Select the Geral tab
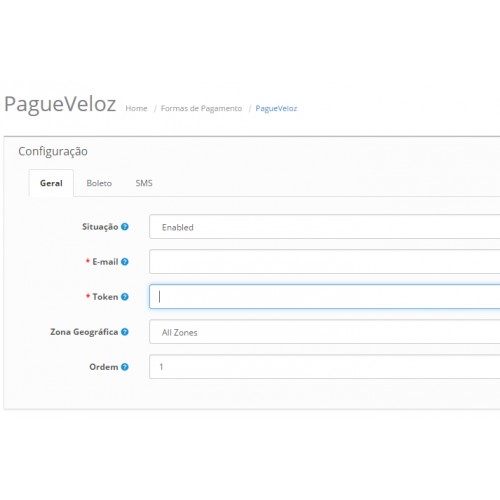Image resolution: width=500 pixels, height=500 pixels. tap(51, 183)
